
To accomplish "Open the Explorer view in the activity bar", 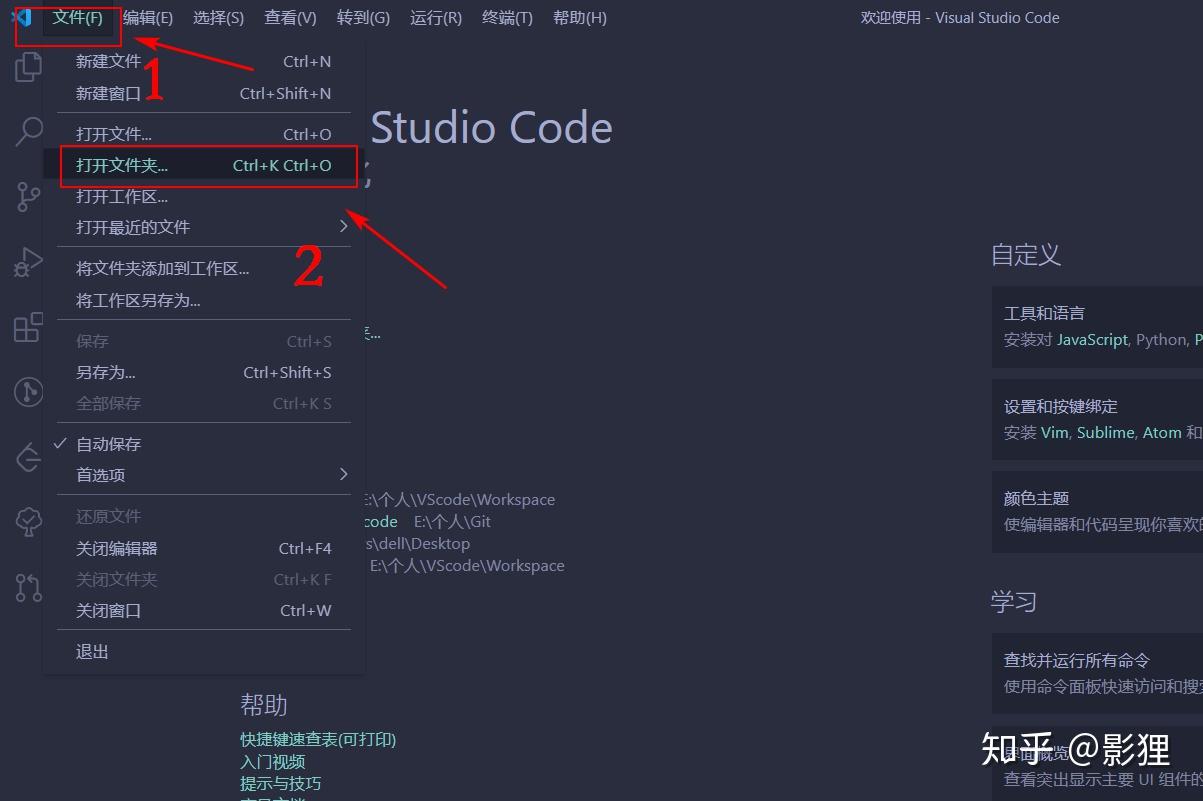I will [x=27, y=66].
